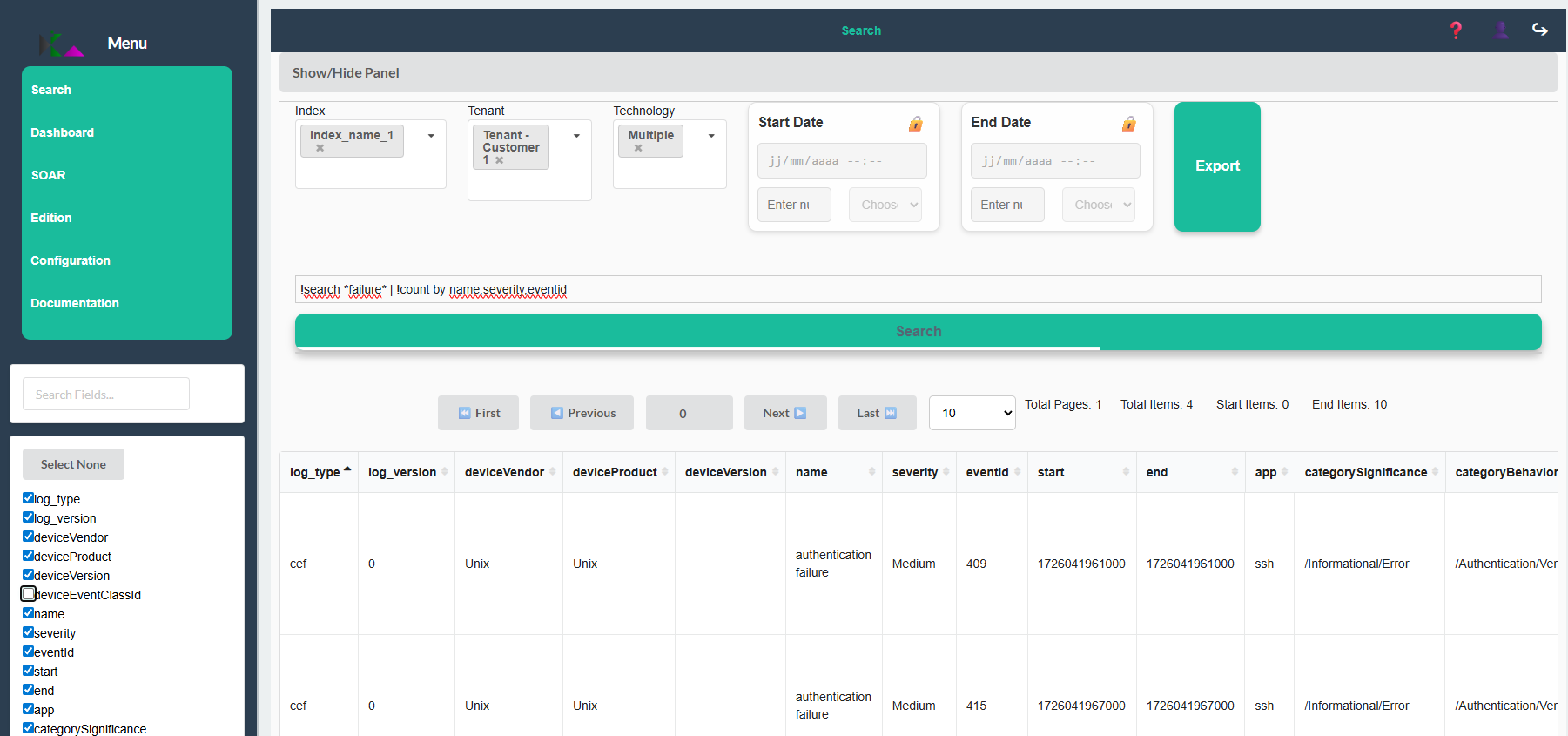Click the green Export button
This screenshot has width=1568, height=736.
(1217, 166)
